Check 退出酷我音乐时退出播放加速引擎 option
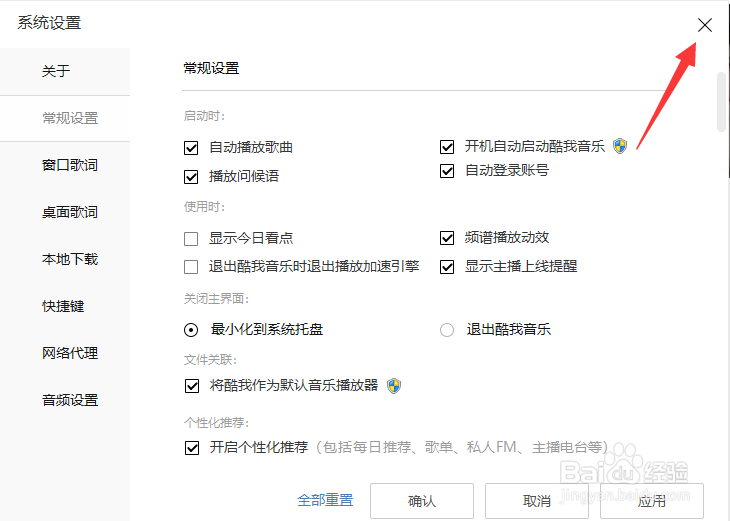Viewport: 730px width, 521px height. (191, 267)
